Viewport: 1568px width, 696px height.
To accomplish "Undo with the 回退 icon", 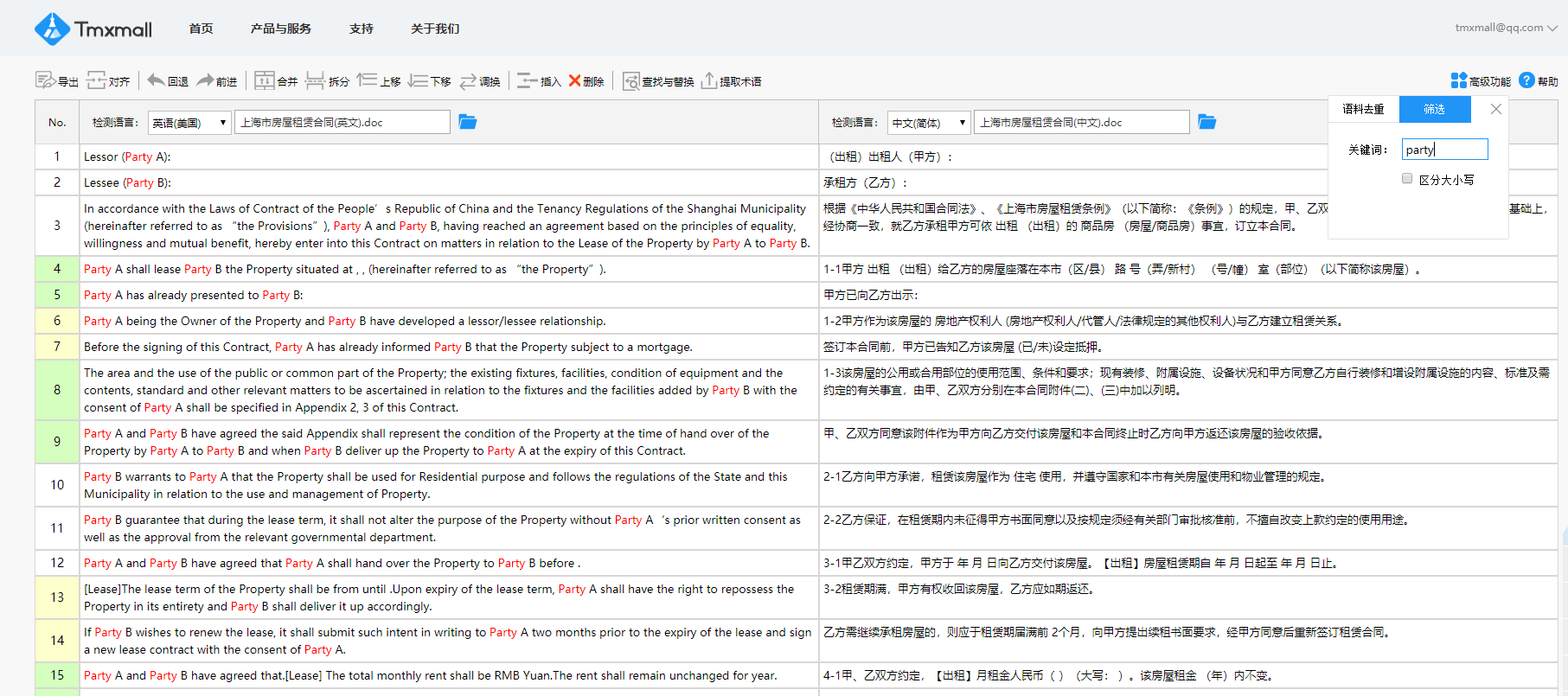I will pos(168,80).
